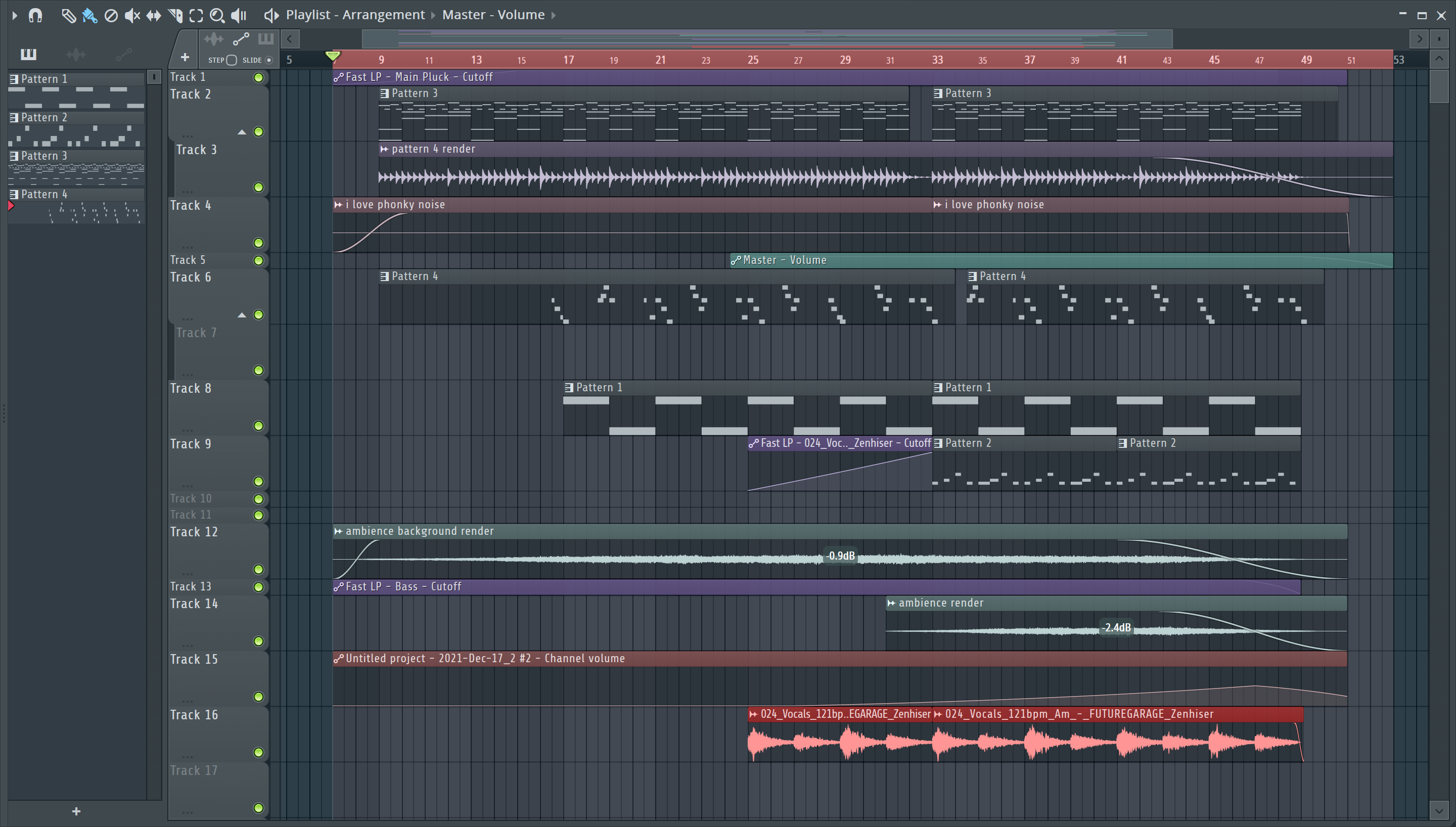This screenshot has height=827, width=1456.
Task: Add a new track with plus button
Action: (185, 57)
